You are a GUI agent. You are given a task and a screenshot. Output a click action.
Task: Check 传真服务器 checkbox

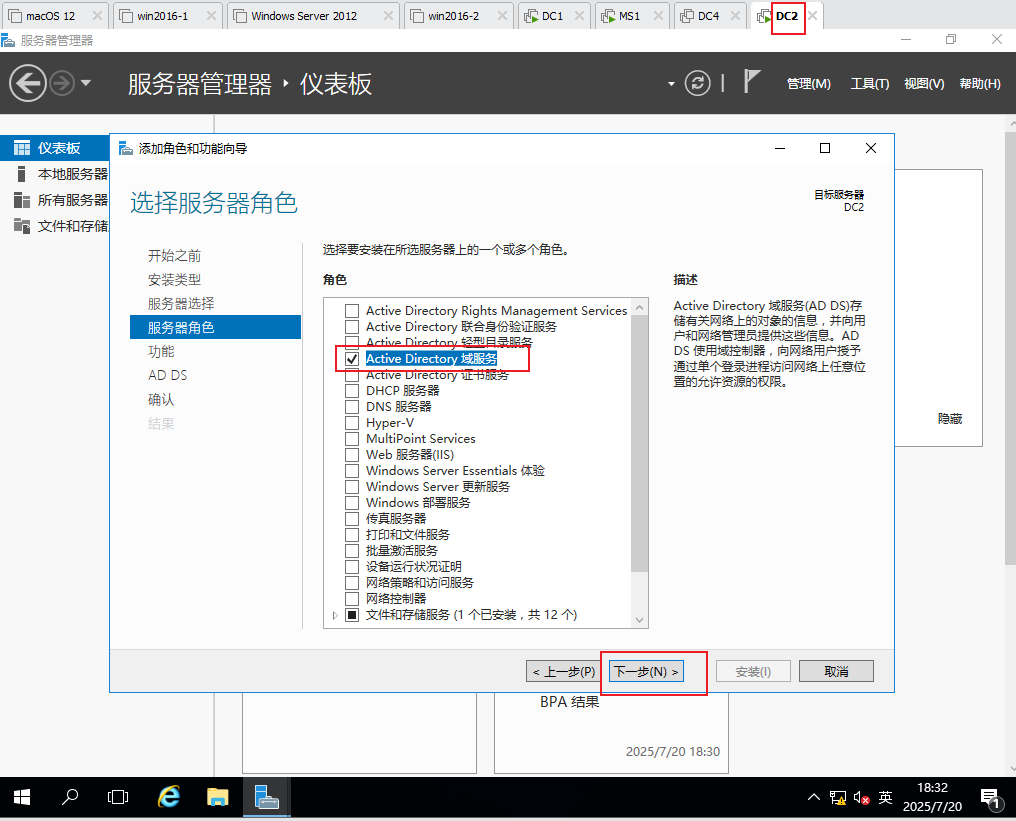[352, 518]
